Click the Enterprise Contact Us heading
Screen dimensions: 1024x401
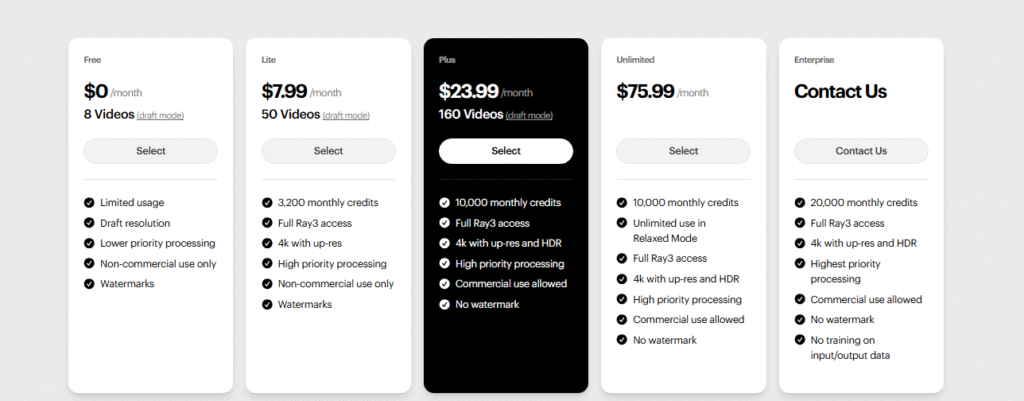pos(840,91)
